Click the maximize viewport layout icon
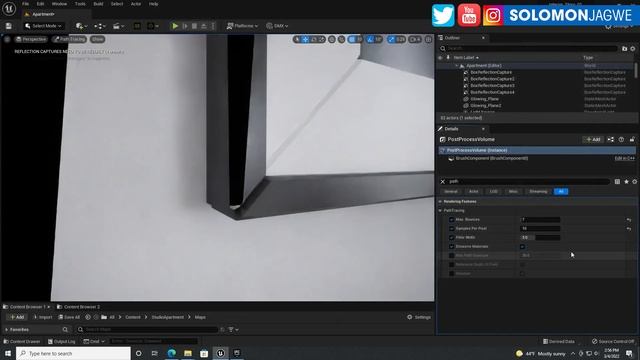640x360 pixels. (x=428, y=39)
